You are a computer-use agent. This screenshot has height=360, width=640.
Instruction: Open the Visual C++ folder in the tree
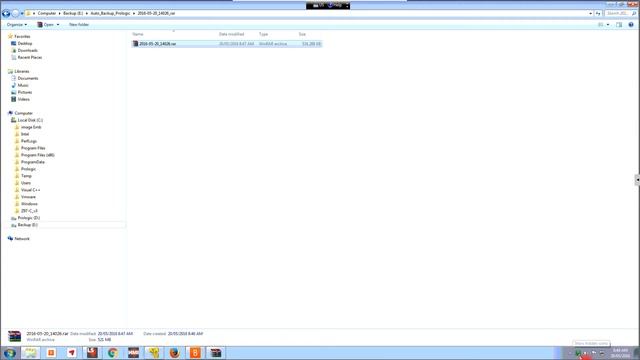click(x=31, y=190)
